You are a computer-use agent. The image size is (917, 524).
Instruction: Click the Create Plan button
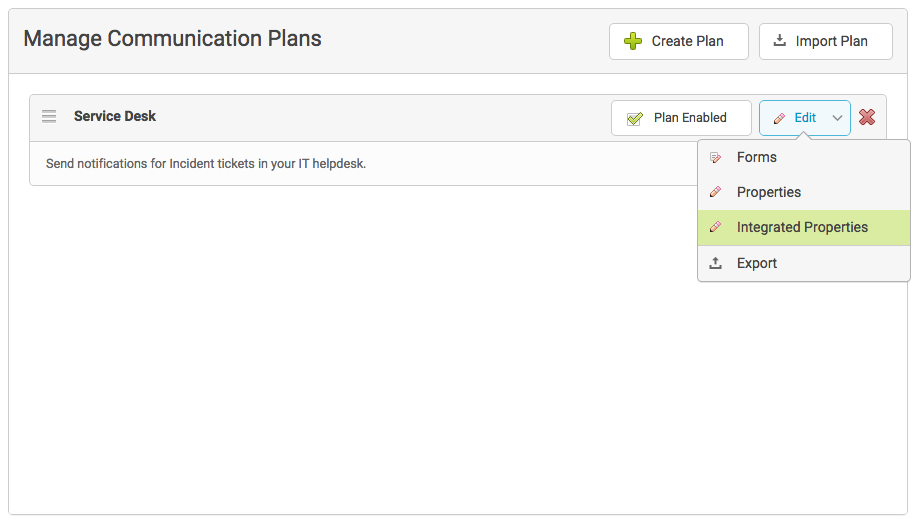(678, 42)
